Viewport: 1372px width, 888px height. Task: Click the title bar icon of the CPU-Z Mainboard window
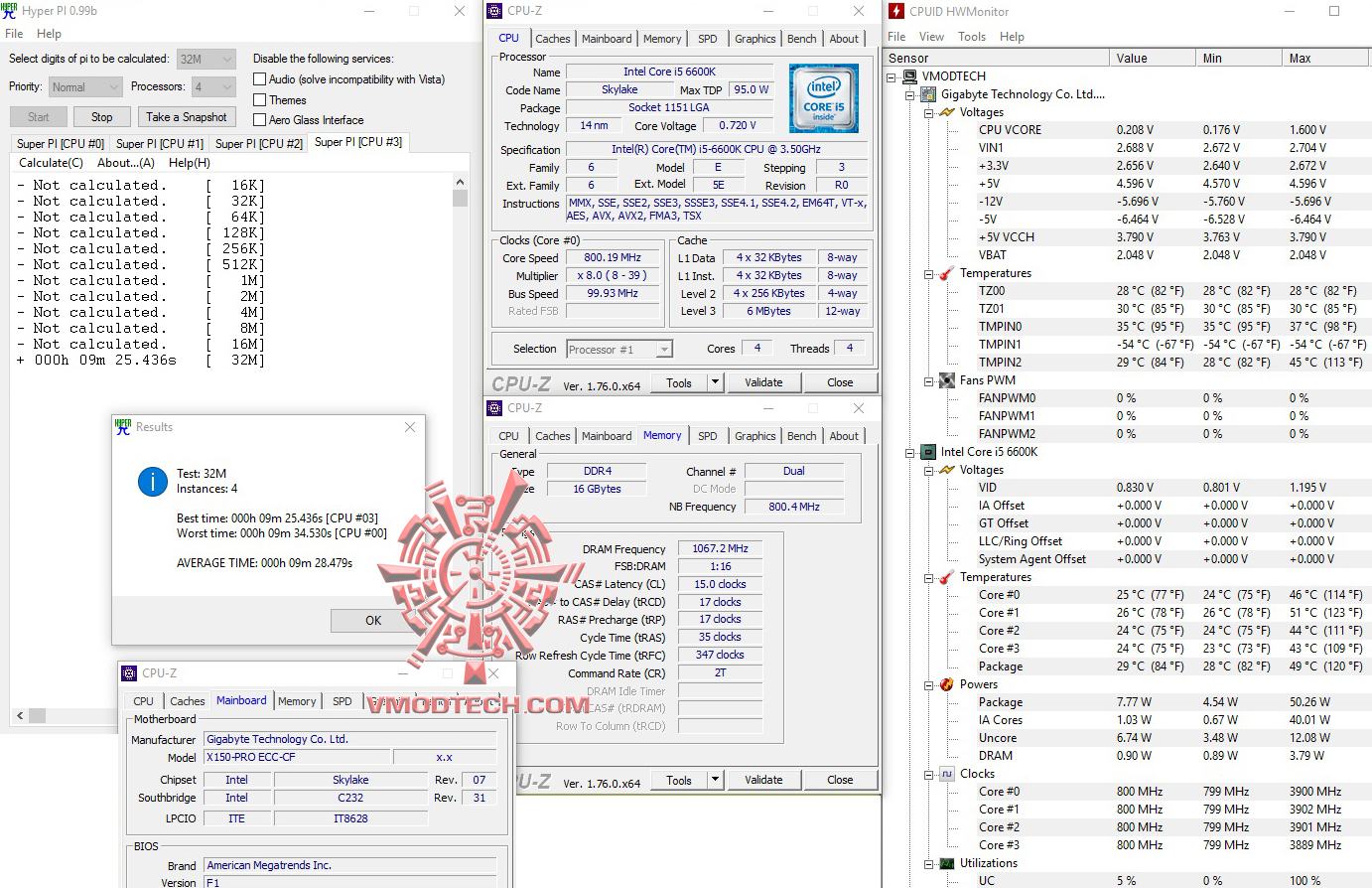pyautogui.click(x=129, y=673)
